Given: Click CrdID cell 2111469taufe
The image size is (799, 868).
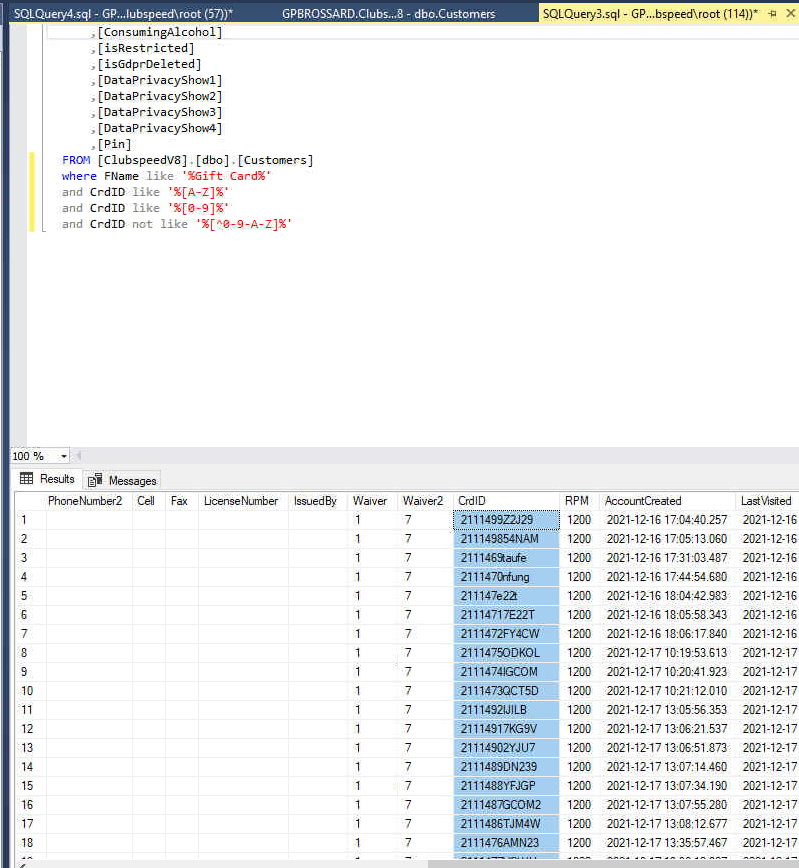Looking at the screenshot, I should click(506, 558).
